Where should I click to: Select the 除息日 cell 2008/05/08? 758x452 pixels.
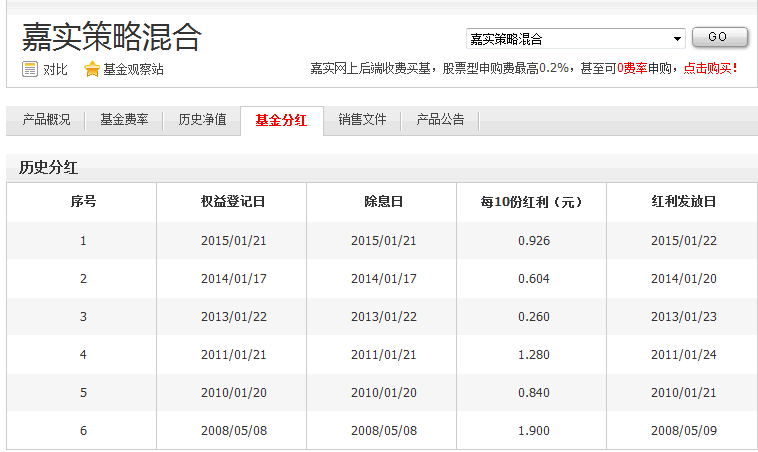383,431
